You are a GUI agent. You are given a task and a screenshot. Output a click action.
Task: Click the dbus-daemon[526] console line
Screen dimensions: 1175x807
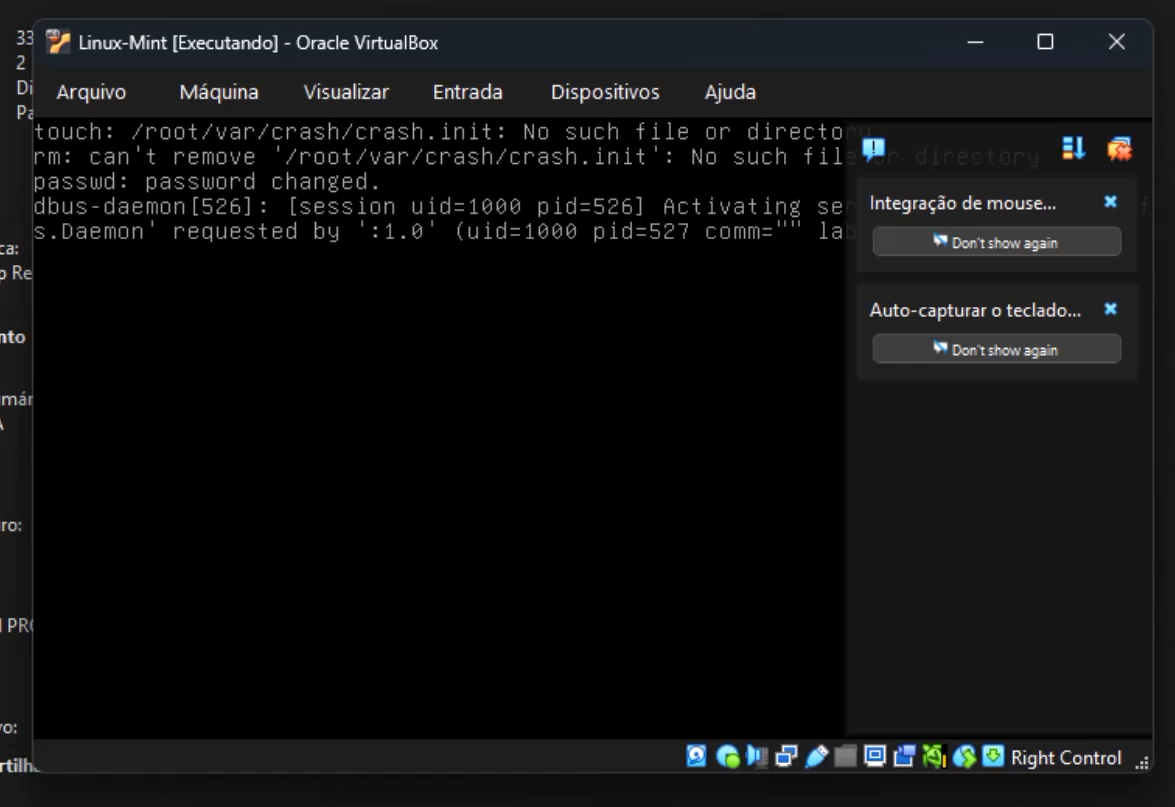click(x=439, y=207)
